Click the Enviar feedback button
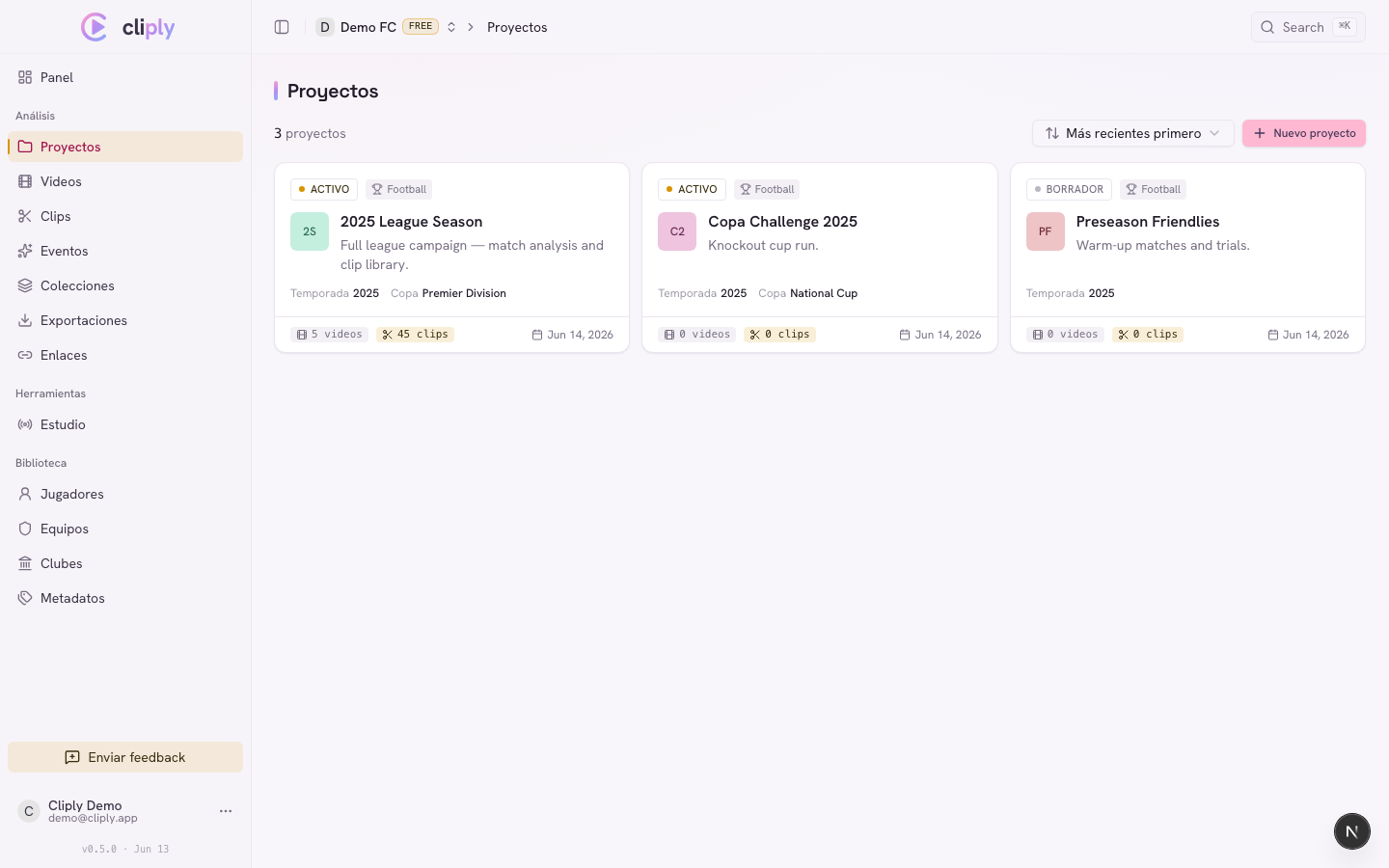Viewport: 1389px width, 868px height. pos(125,757)
